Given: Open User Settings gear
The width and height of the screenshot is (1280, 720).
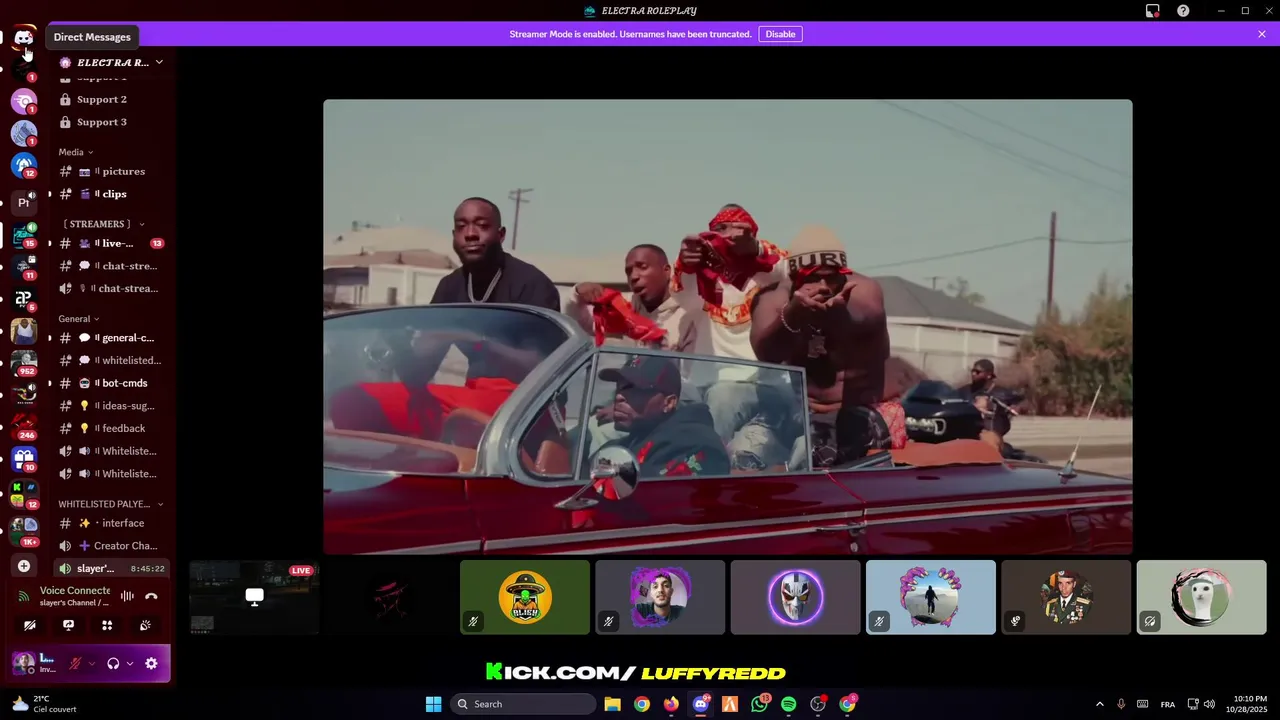Looking at the screenshot, I should (x=151, y=663).
